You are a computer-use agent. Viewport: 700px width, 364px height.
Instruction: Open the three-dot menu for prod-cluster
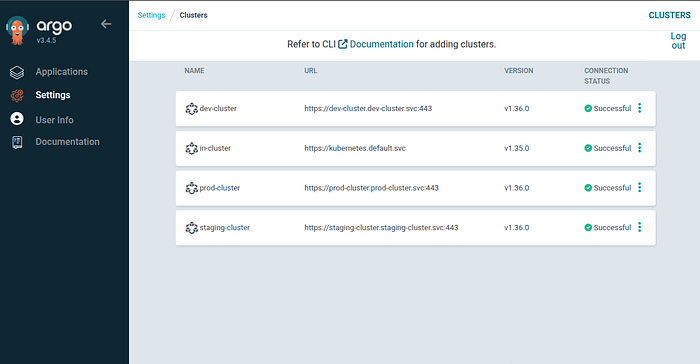[640, 188]
